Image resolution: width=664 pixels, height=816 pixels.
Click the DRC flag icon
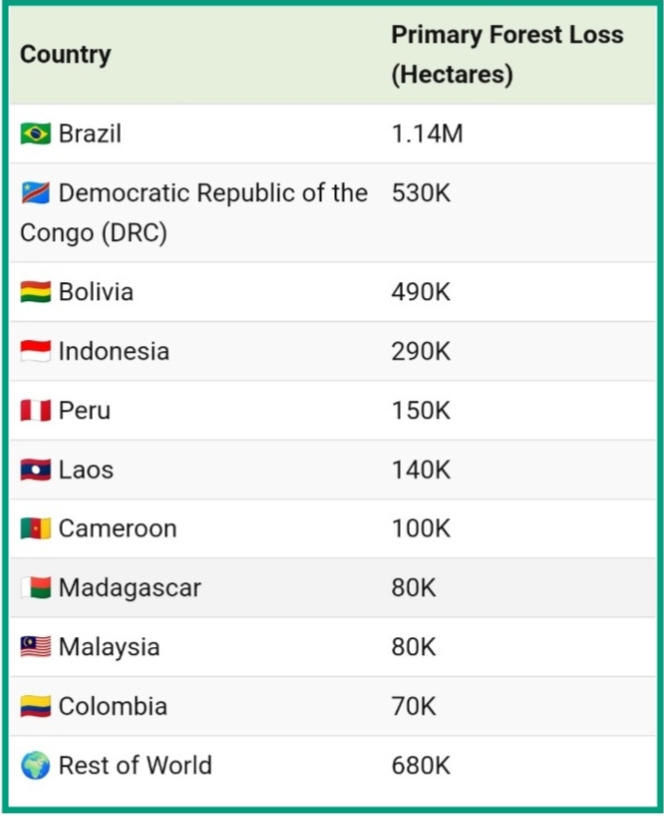pos(35,193)
